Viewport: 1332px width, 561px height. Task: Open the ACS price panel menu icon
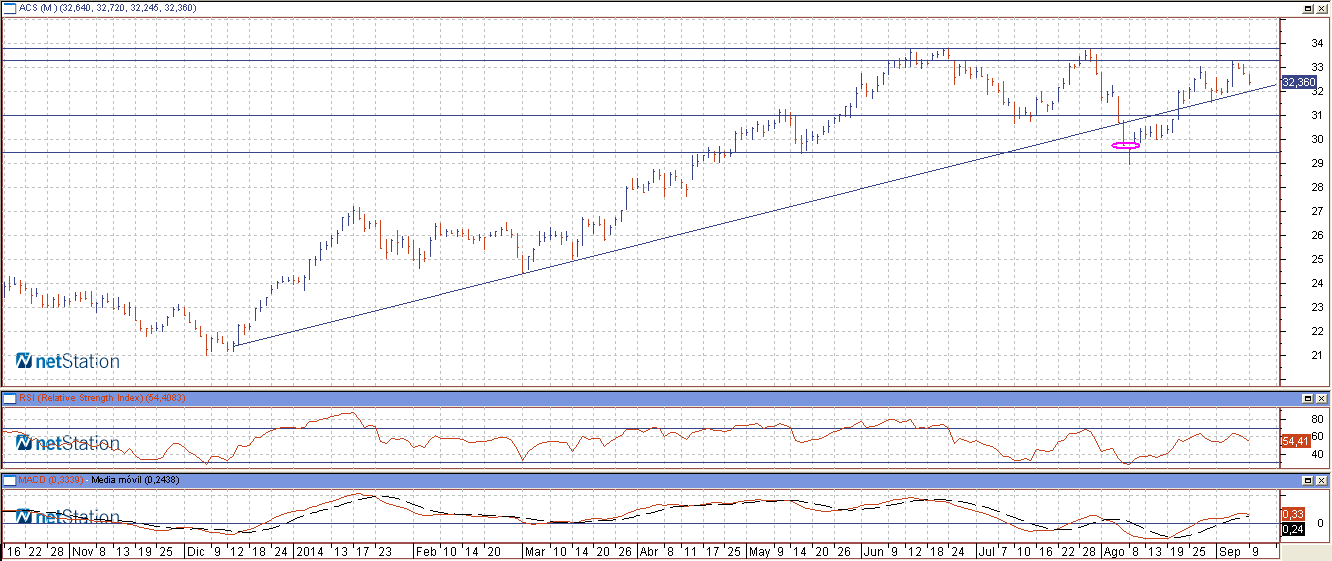tap(9, 7)
